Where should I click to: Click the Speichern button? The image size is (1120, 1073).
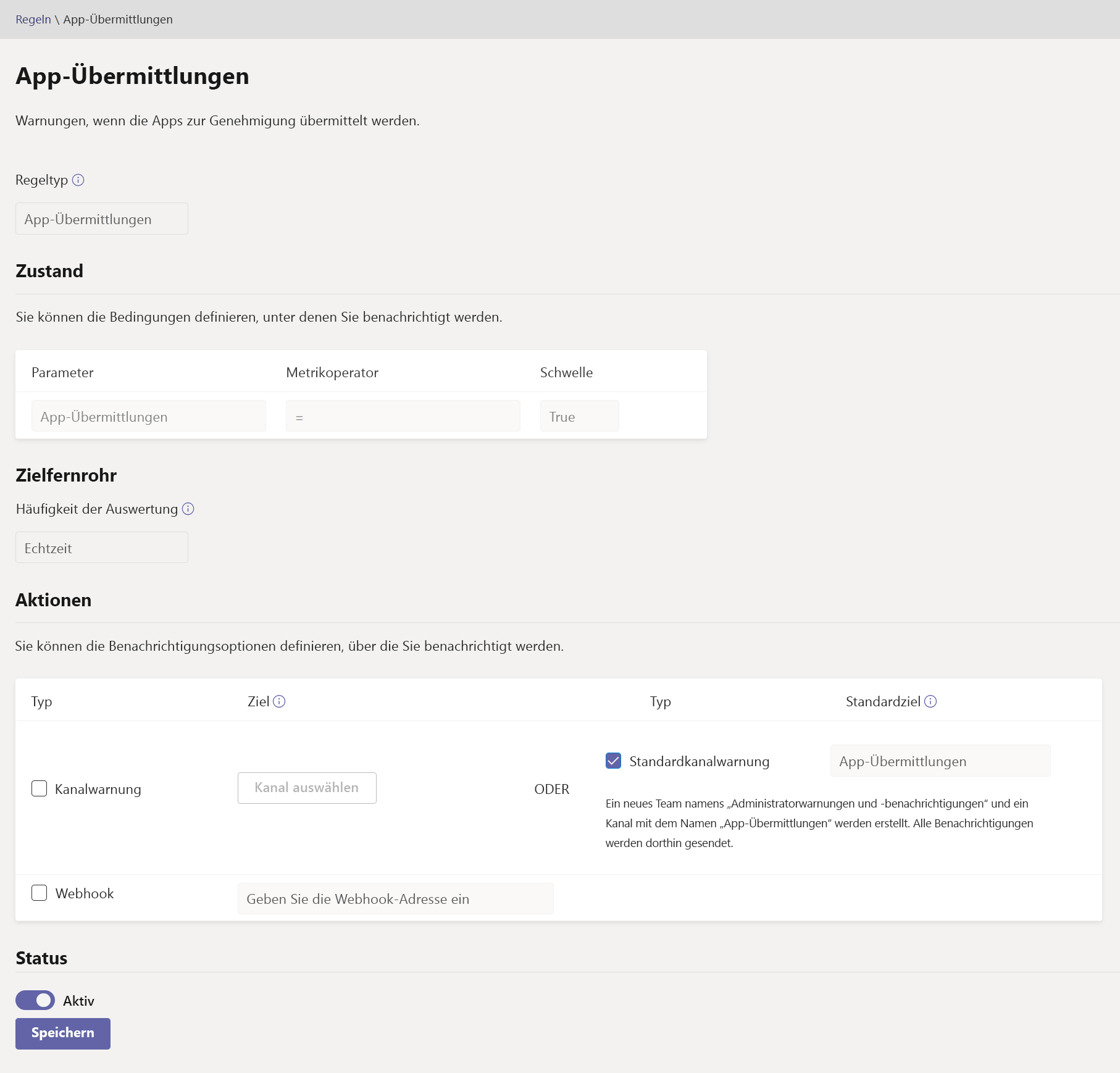pyautogui.click(x=63, y=1033)
